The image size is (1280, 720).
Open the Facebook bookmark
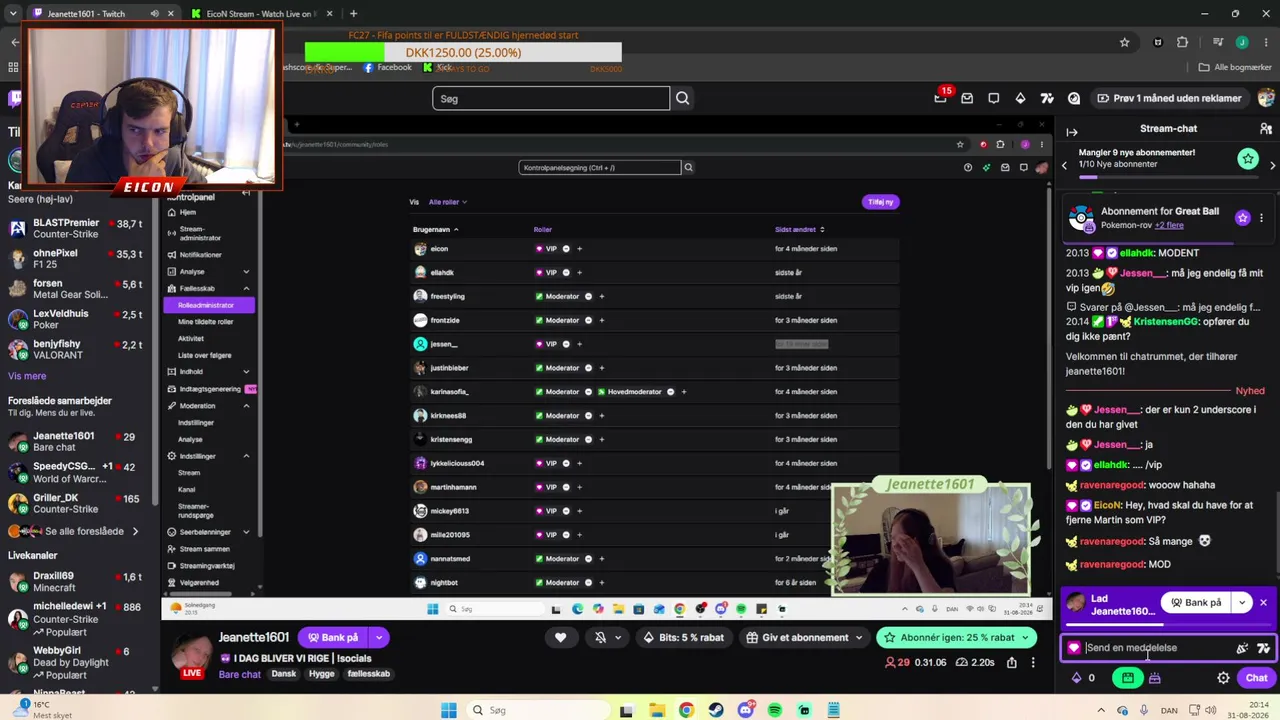tap(387, 67)
